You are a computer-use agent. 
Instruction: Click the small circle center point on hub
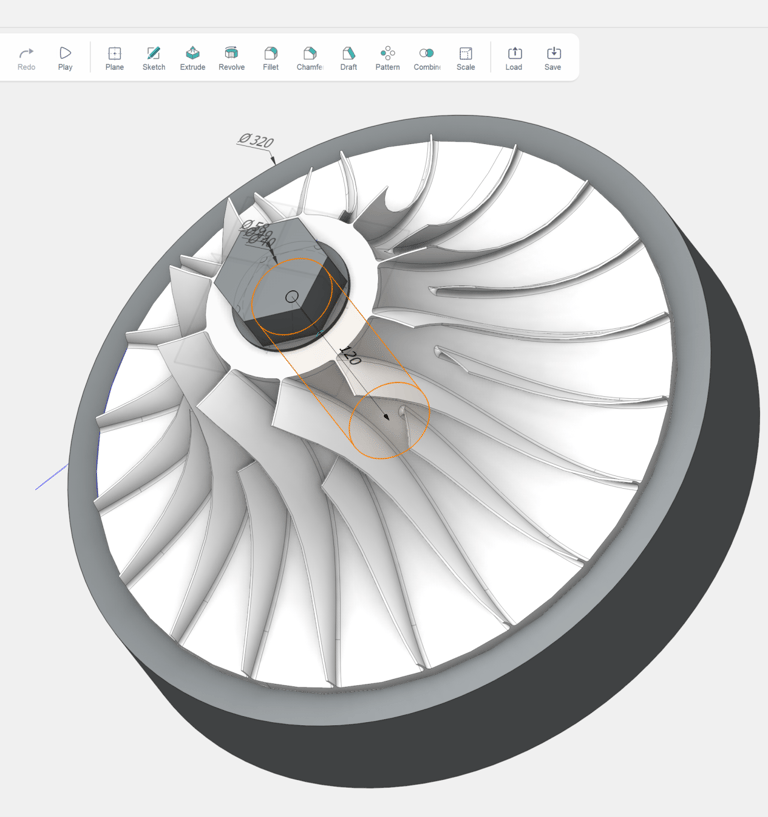(292, 297)
